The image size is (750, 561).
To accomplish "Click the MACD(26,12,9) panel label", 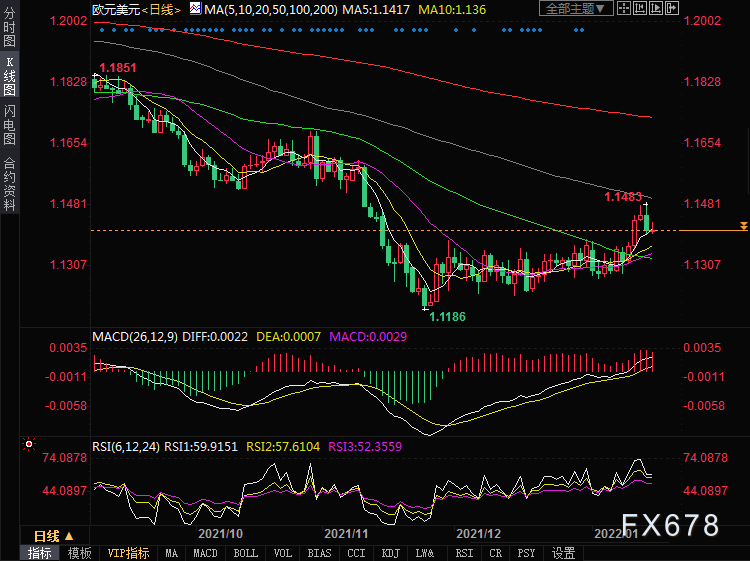I will tap(134, 337).
